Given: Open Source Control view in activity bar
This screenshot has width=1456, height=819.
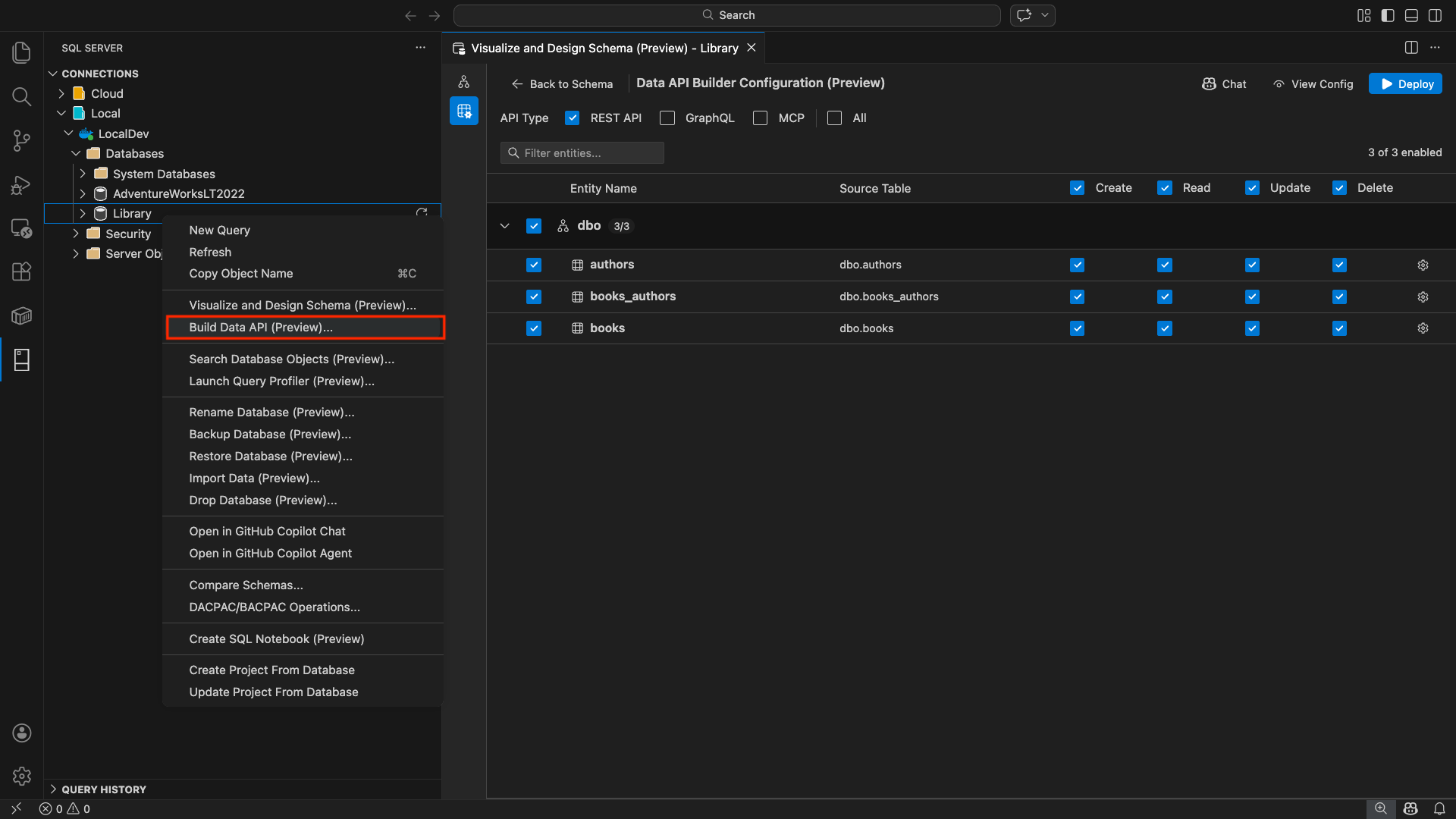Looking at the screenshot, I should tap(21, 140).
